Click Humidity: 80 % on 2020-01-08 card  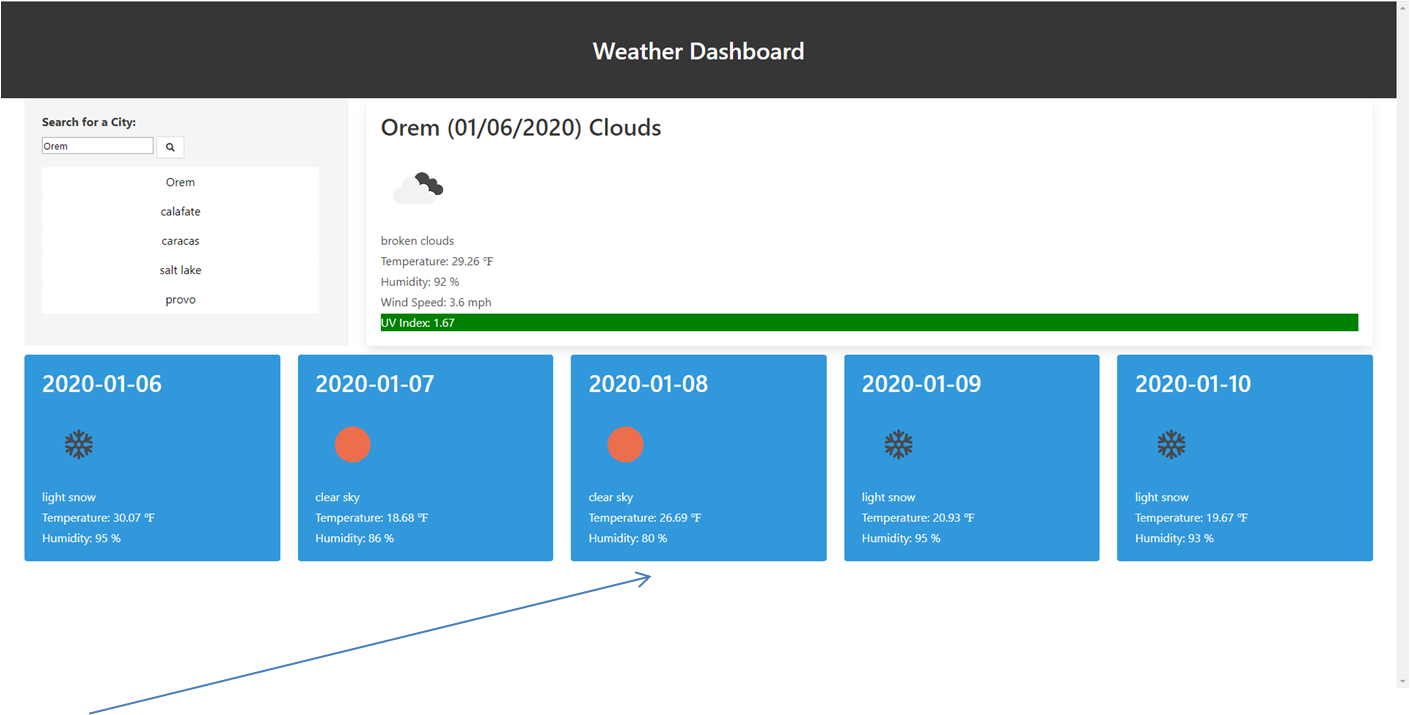coord(628,538)
